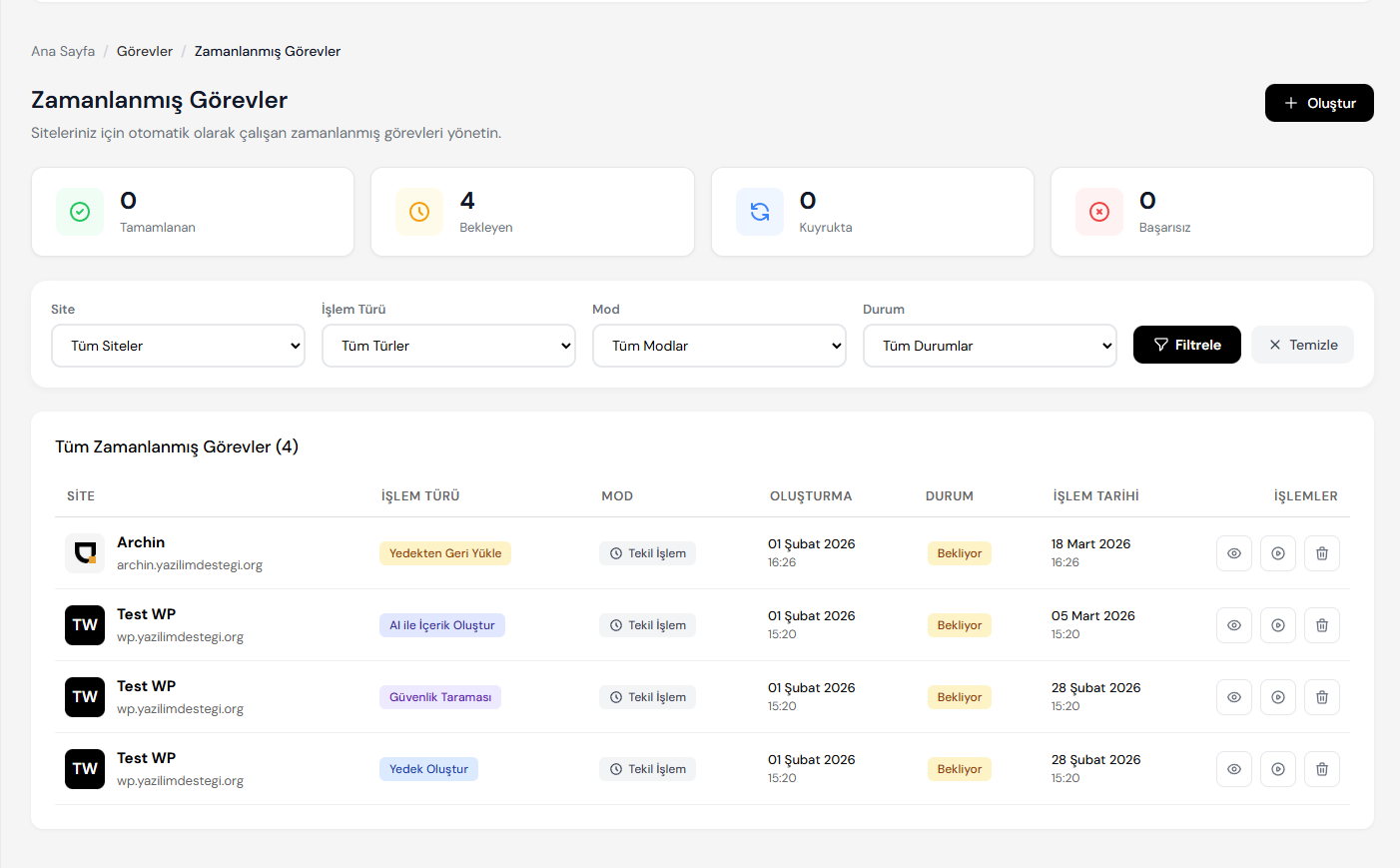
Task: Click eye icon for Güvenlik Taraması row
Action: coord(1233,697)
